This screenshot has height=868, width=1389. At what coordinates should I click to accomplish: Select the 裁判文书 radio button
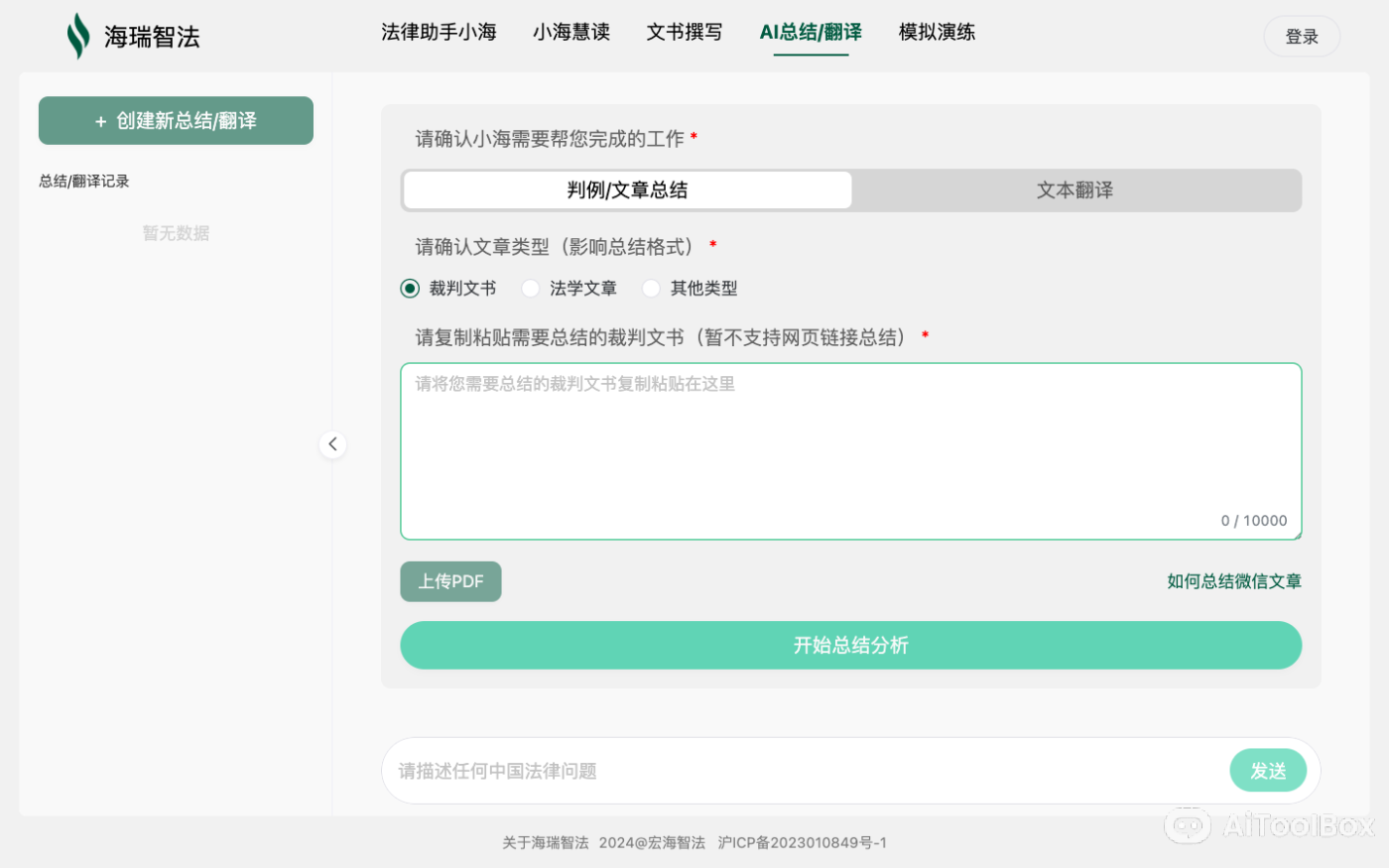410,288
